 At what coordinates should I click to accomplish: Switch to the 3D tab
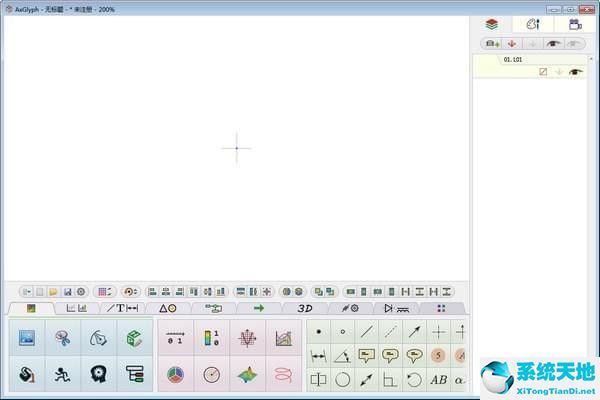pyautogui.click(x=305, y=308)
